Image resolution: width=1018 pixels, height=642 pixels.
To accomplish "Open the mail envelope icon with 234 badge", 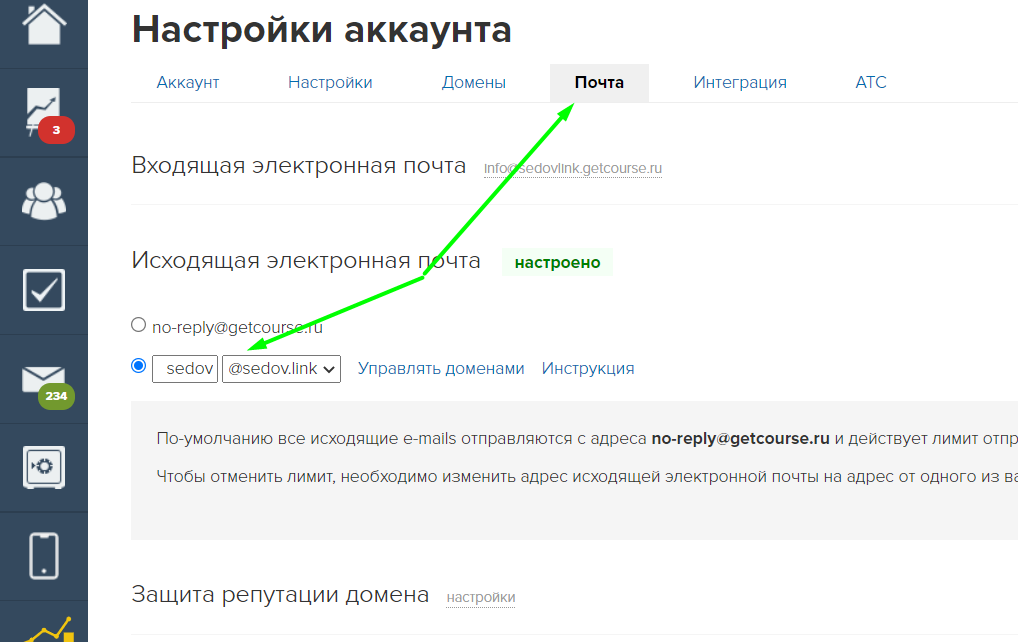I will click(43, 379).
